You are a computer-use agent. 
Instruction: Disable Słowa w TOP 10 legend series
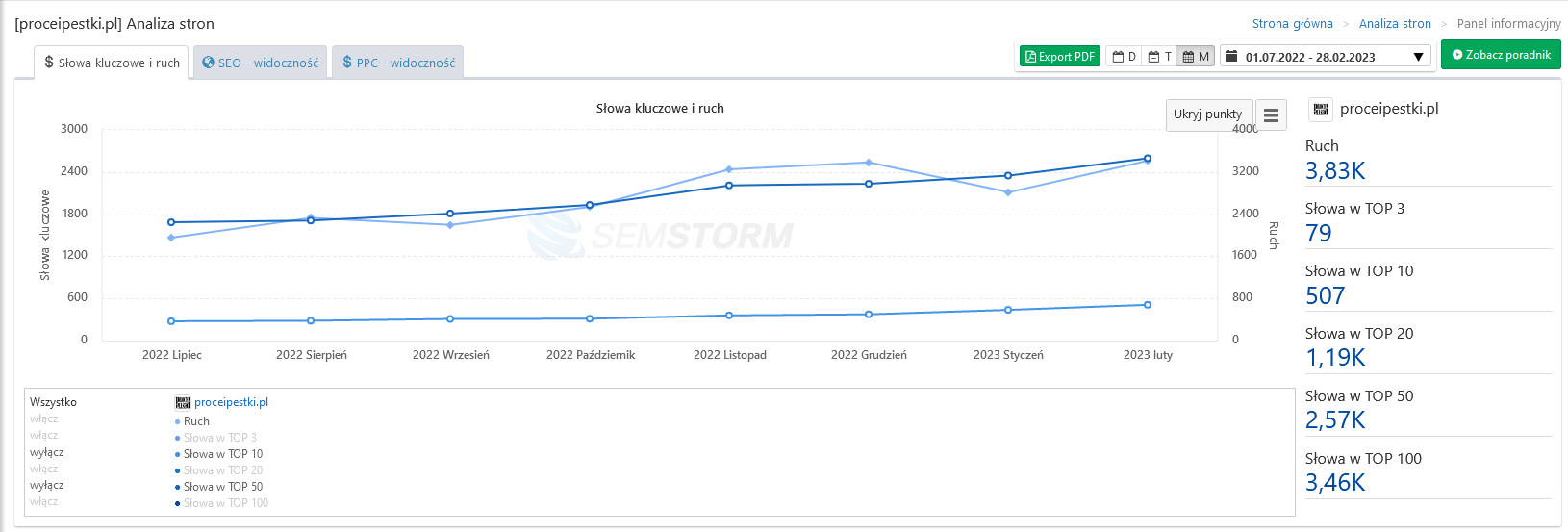point(222,454)
